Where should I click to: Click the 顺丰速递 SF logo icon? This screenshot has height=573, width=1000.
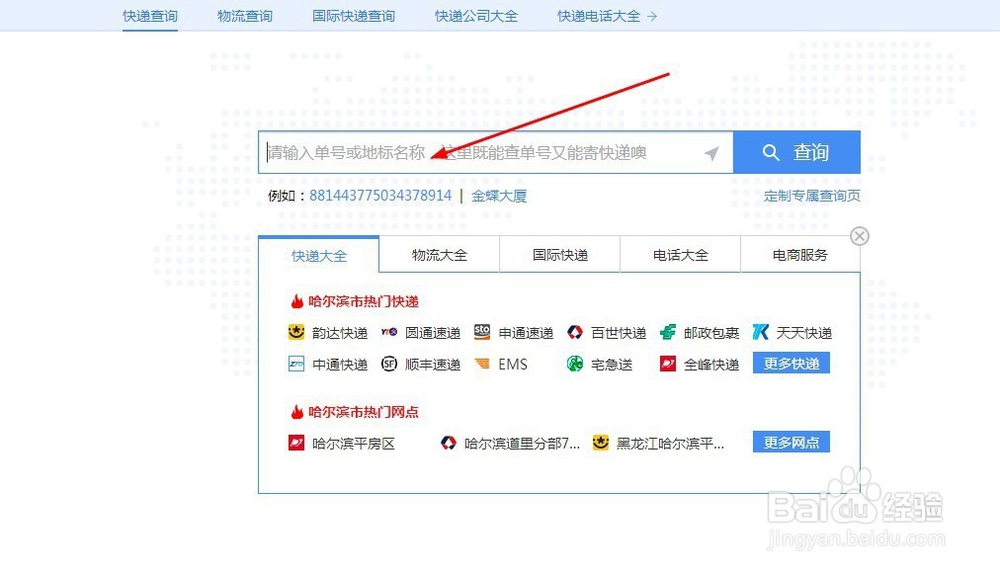389,364
